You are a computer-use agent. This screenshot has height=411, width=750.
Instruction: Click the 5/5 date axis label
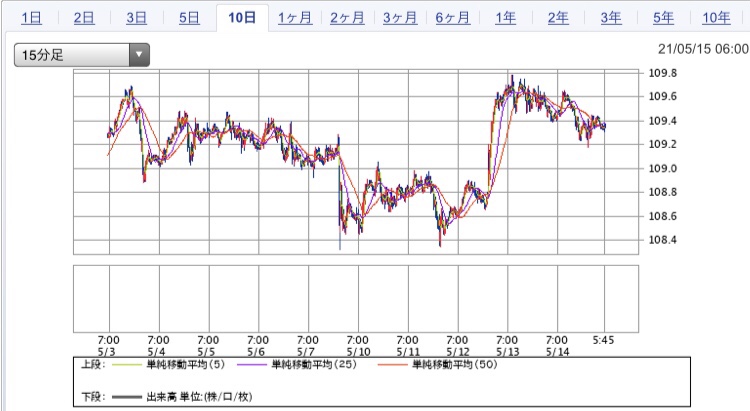click(x=206, y=352)
